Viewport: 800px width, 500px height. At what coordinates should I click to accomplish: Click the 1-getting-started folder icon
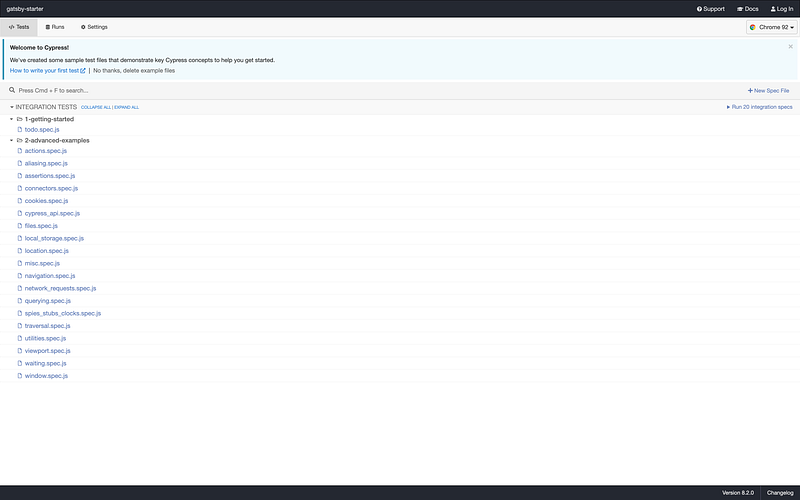(x=19, y=119)
